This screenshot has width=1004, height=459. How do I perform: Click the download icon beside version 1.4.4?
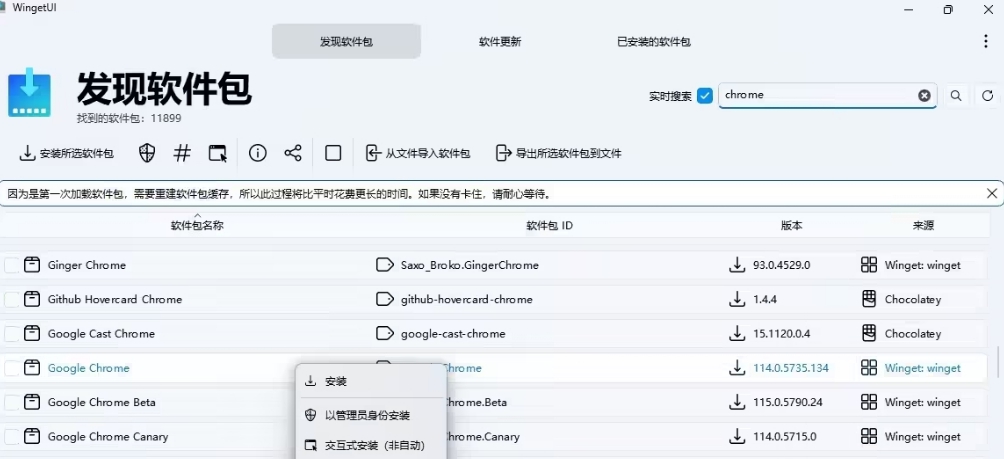[737, 299]
